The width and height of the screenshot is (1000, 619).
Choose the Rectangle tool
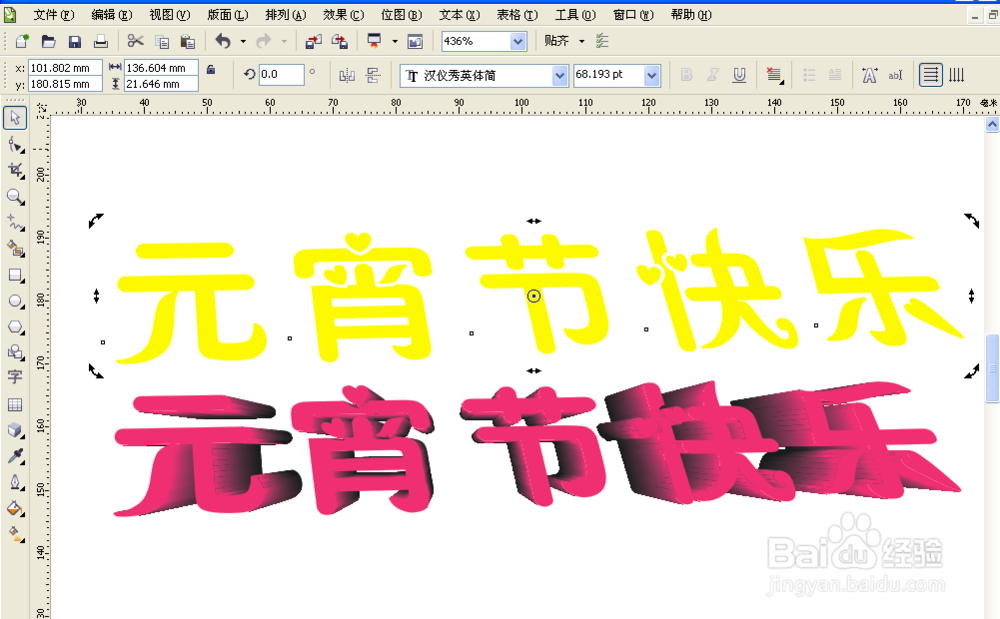pyautogui.click(x=15, y=275)
